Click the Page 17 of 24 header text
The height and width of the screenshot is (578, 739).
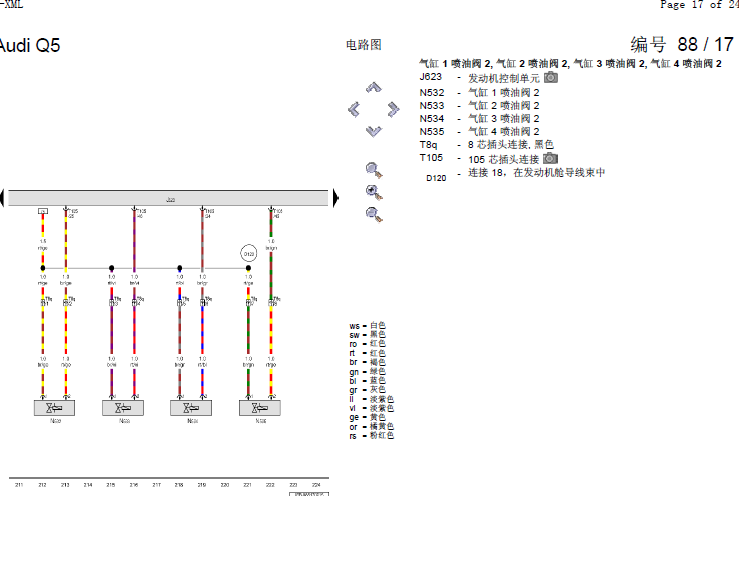pos(699,5)
